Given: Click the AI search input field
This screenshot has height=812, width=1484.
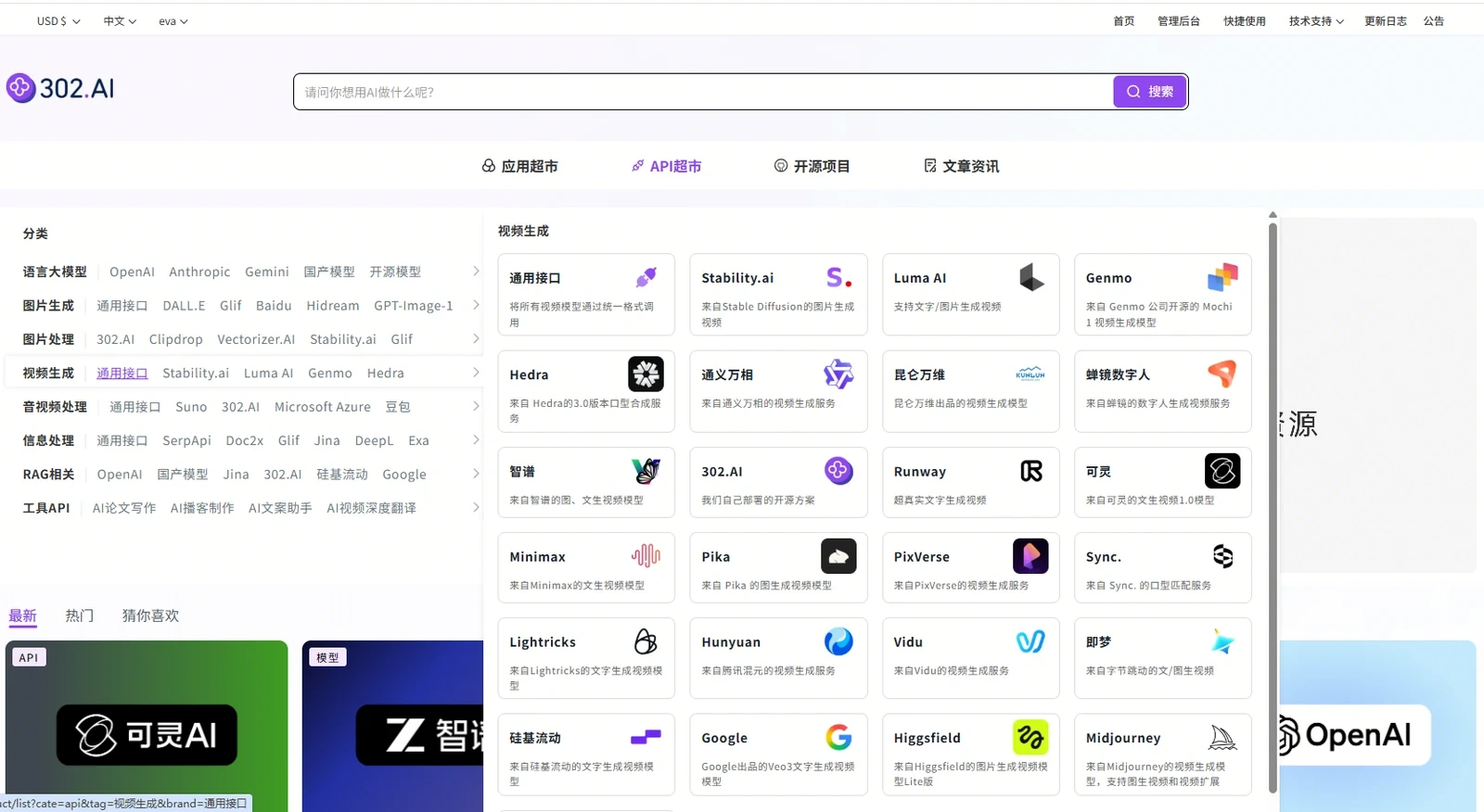Looking at the screenshot, I should click(x=703, y=92).
